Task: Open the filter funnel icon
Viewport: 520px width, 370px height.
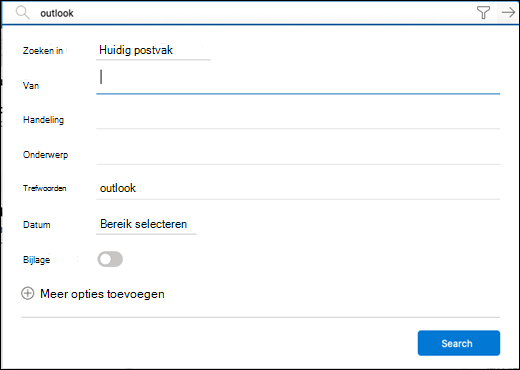Action: [x=483, y=13]
